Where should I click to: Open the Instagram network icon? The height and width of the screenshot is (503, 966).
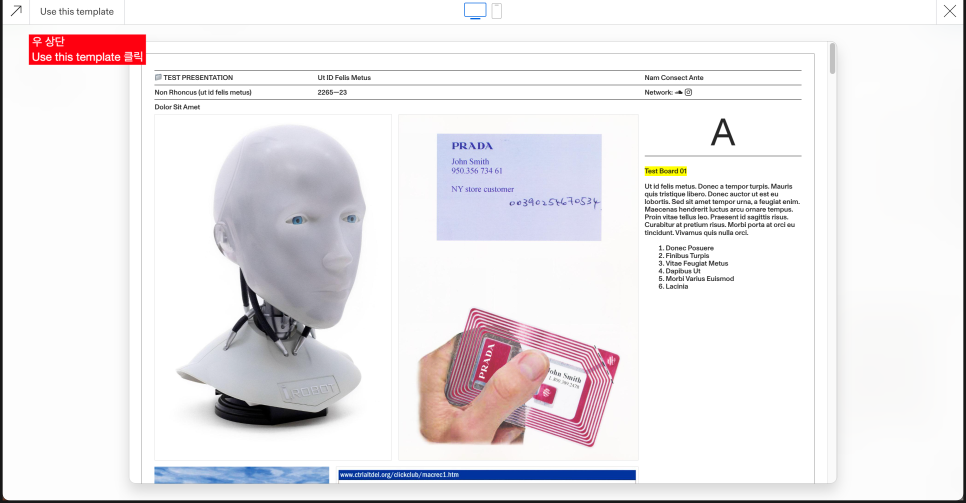[688, 92]
